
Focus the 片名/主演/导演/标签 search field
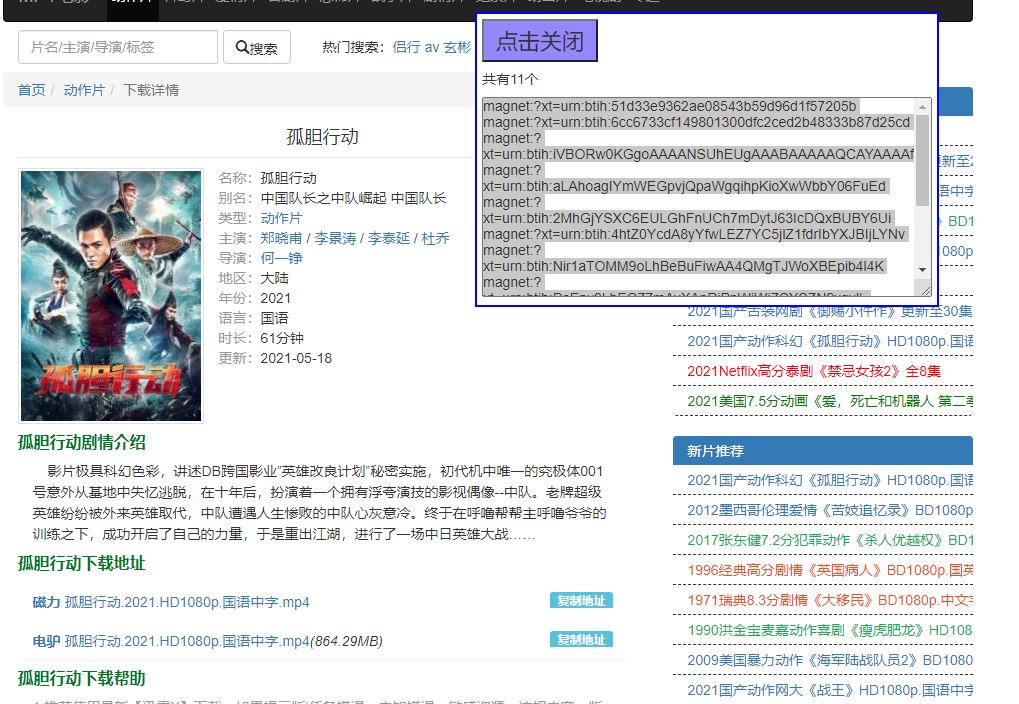(118, 47)
